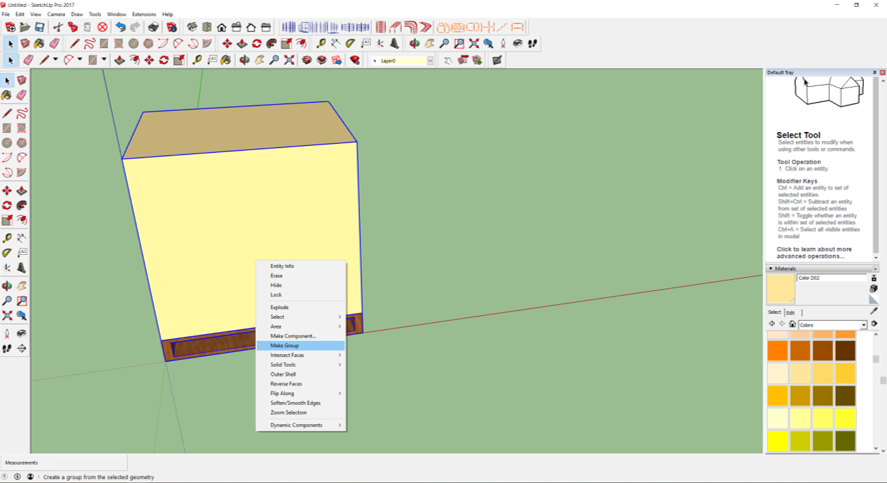
Task: Follow 'Click to learn about more advanced operations' link
Action: [x=814, y=253]
